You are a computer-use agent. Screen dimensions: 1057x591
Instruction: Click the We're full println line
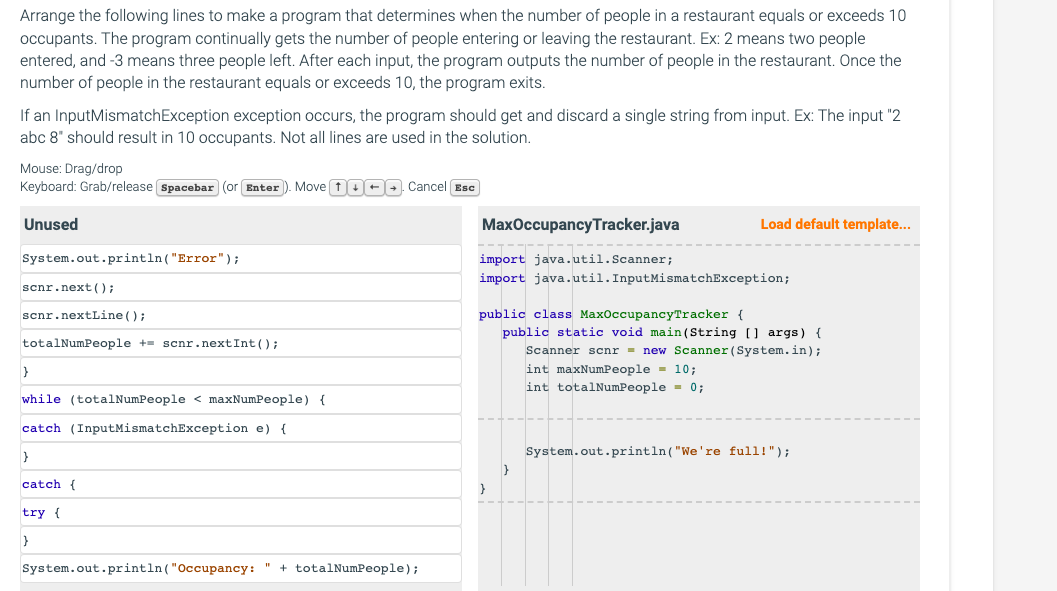(x=657, y=452)
